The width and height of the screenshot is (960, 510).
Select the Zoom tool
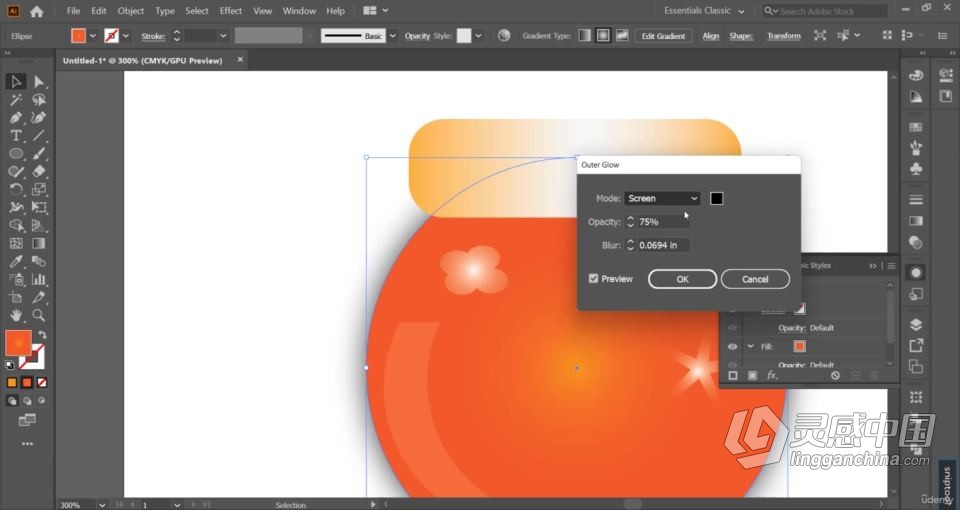[x=39, y=315]
